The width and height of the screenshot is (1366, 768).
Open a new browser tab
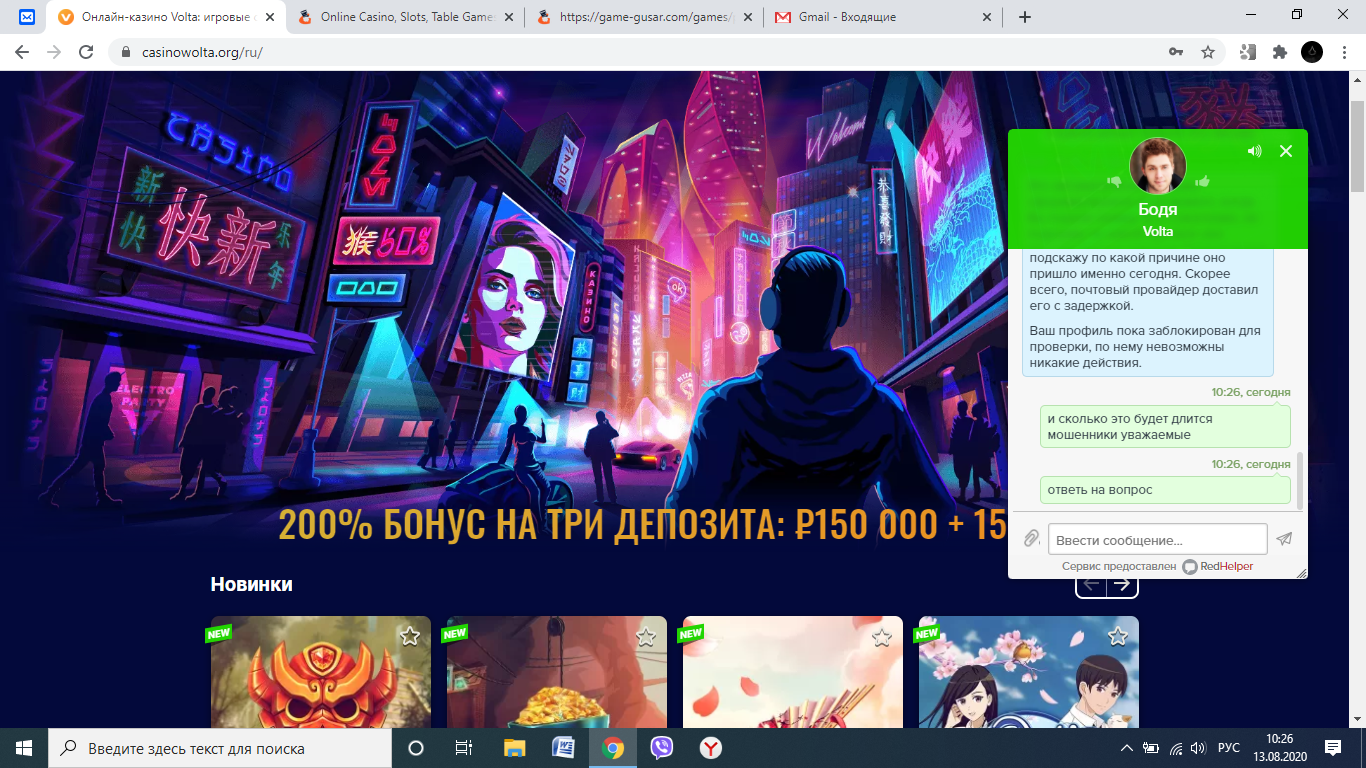(x=1024, y=17)
